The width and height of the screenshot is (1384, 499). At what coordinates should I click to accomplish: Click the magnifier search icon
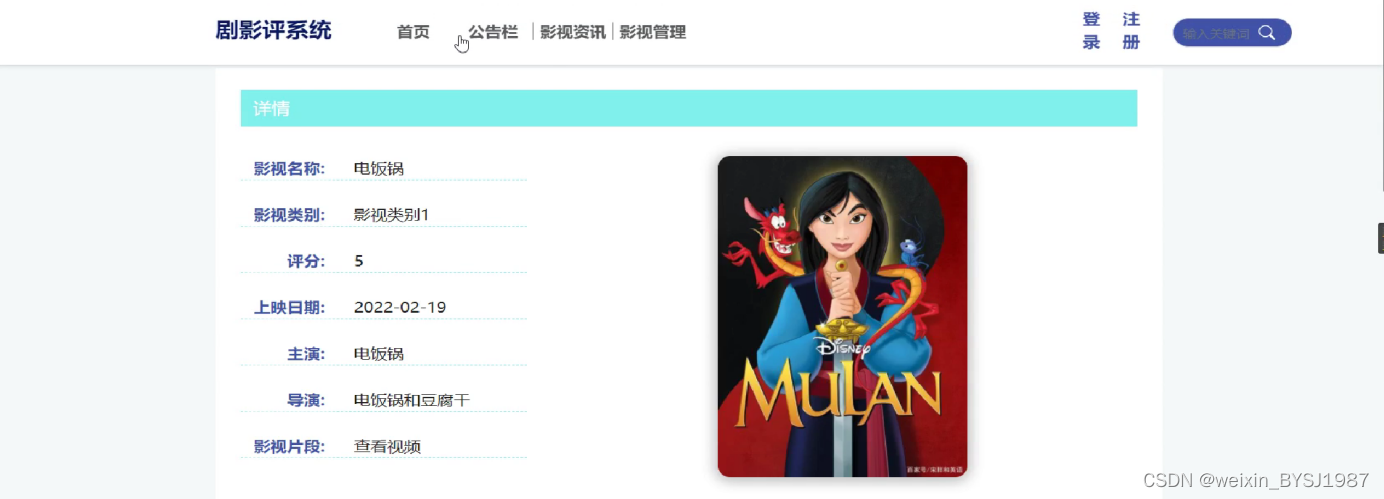(1266, 33)
